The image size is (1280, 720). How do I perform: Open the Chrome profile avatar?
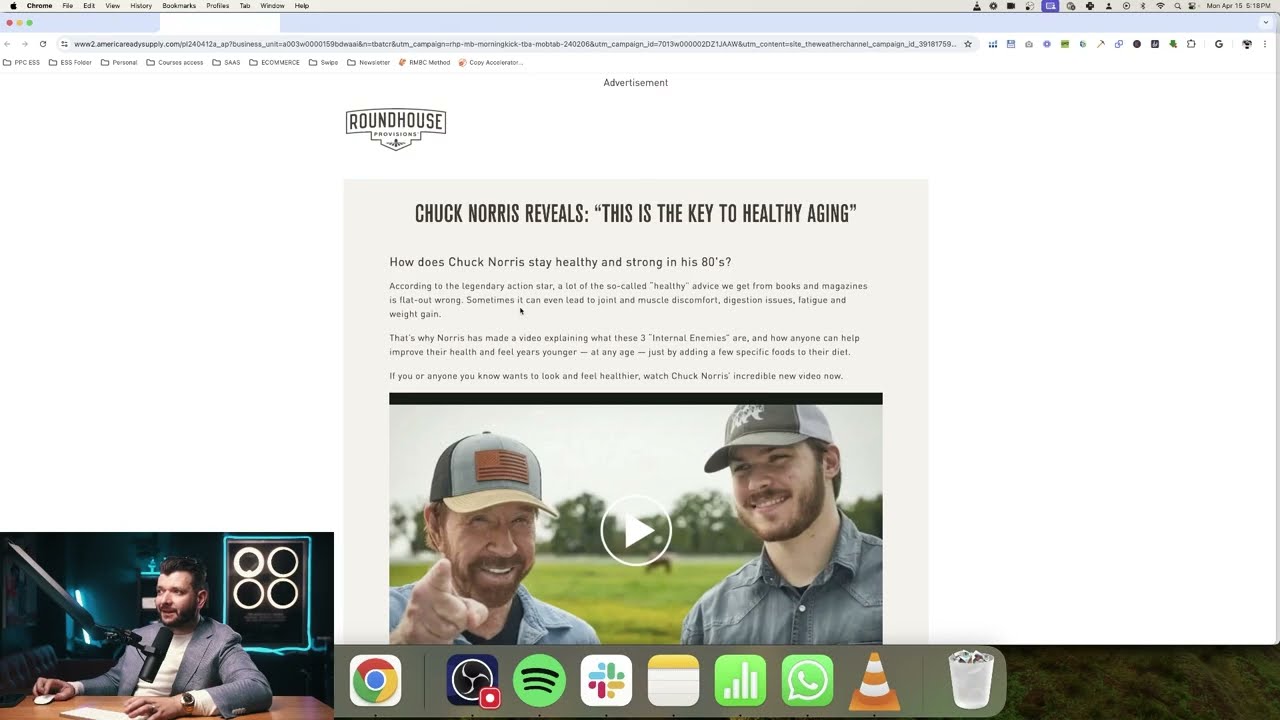tap(1247, 44)
